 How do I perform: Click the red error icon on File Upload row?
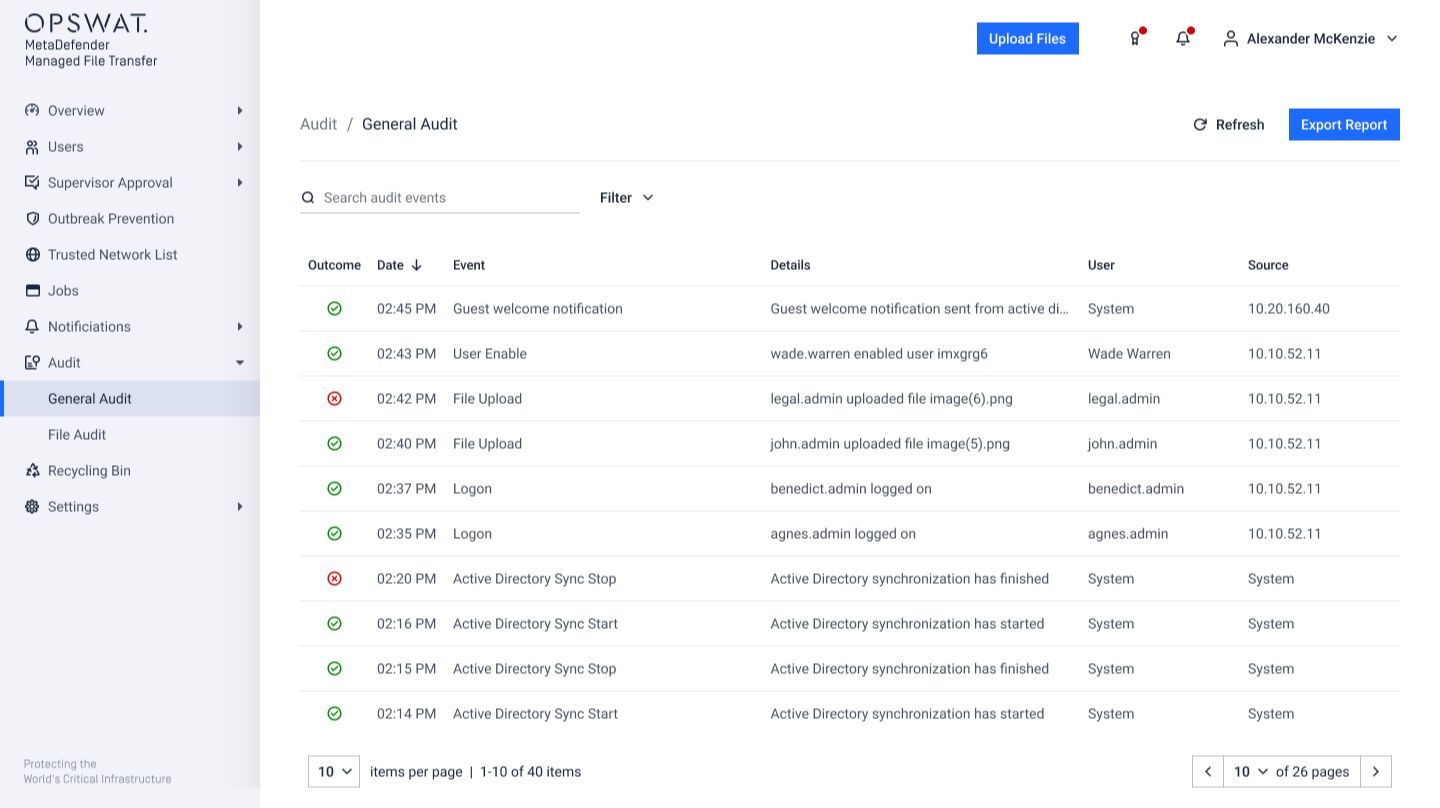tap(334, 398)
